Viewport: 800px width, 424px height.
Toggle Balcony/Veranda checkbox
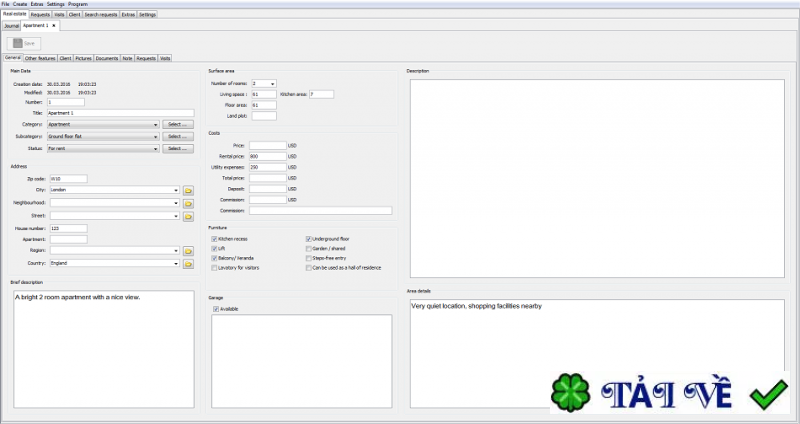214,258
